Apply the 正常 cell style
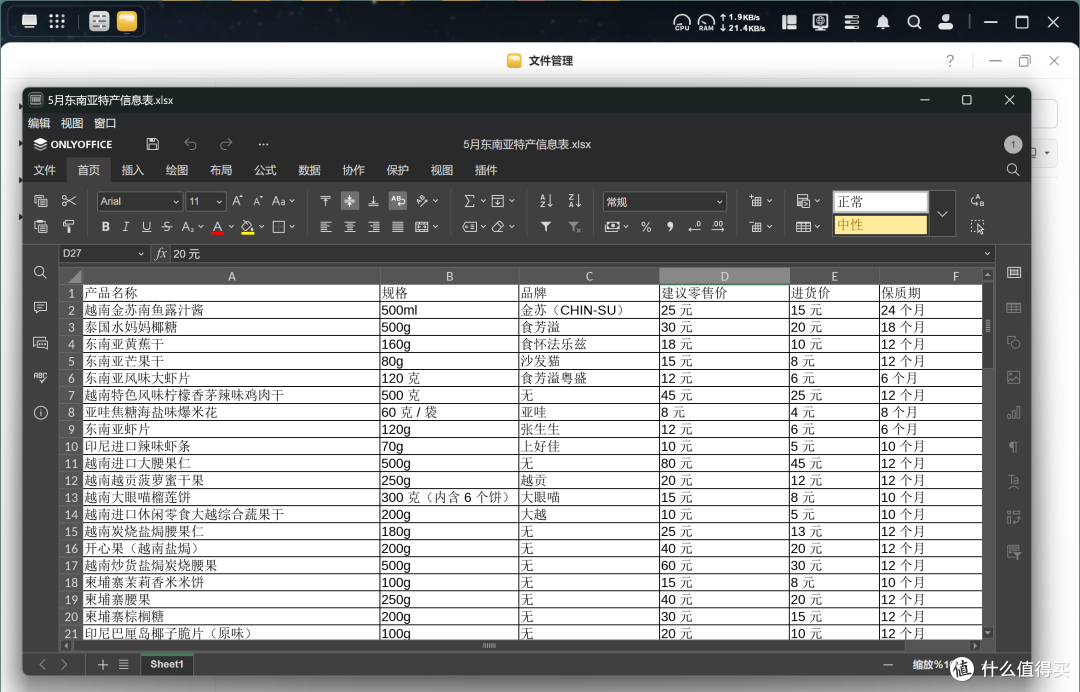1080x692 pixels. coord(880,202)
